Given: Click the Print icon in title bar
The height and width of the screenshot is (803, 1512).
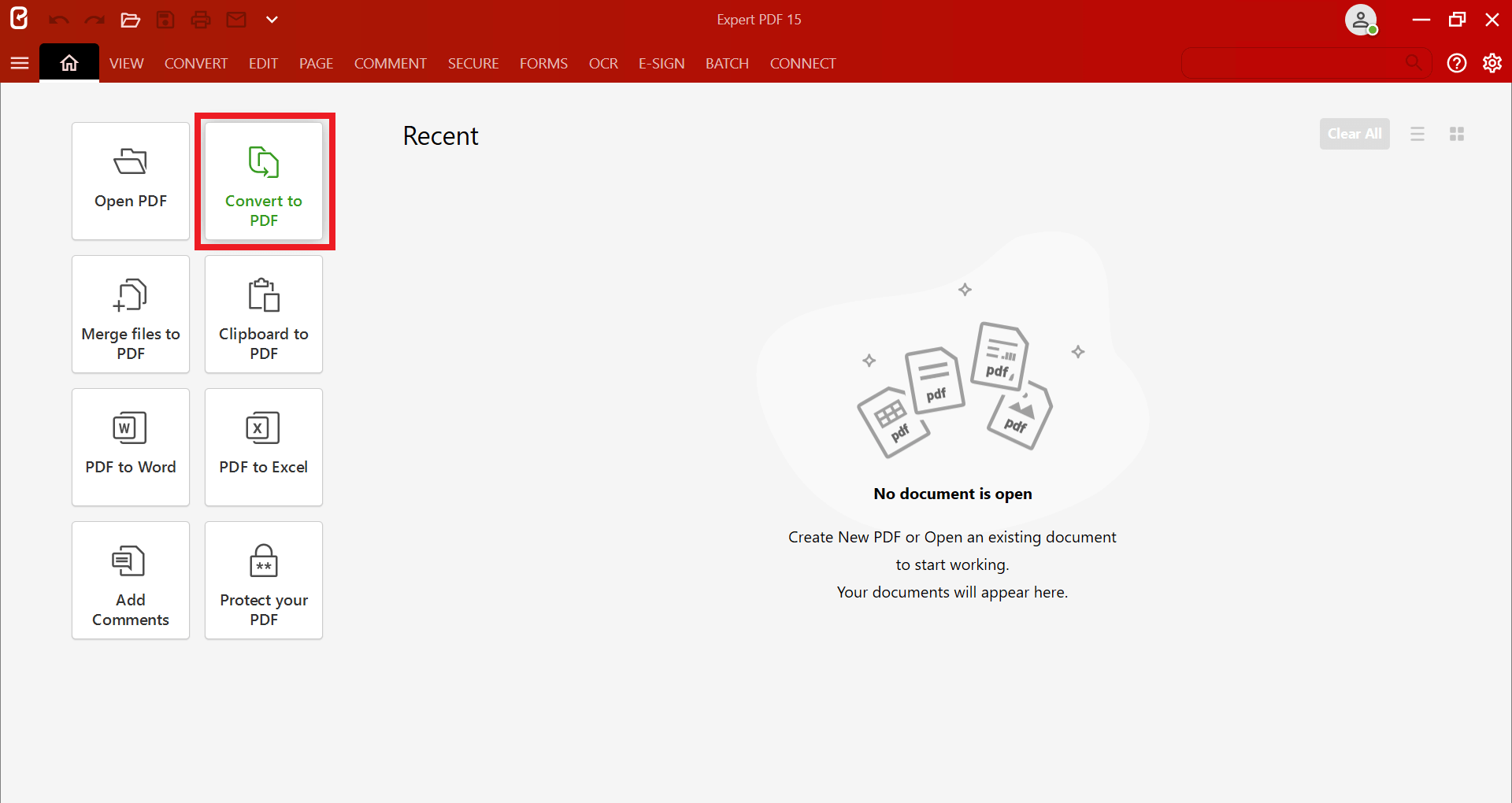Looking at the screenshot, I should coord(201,20).
